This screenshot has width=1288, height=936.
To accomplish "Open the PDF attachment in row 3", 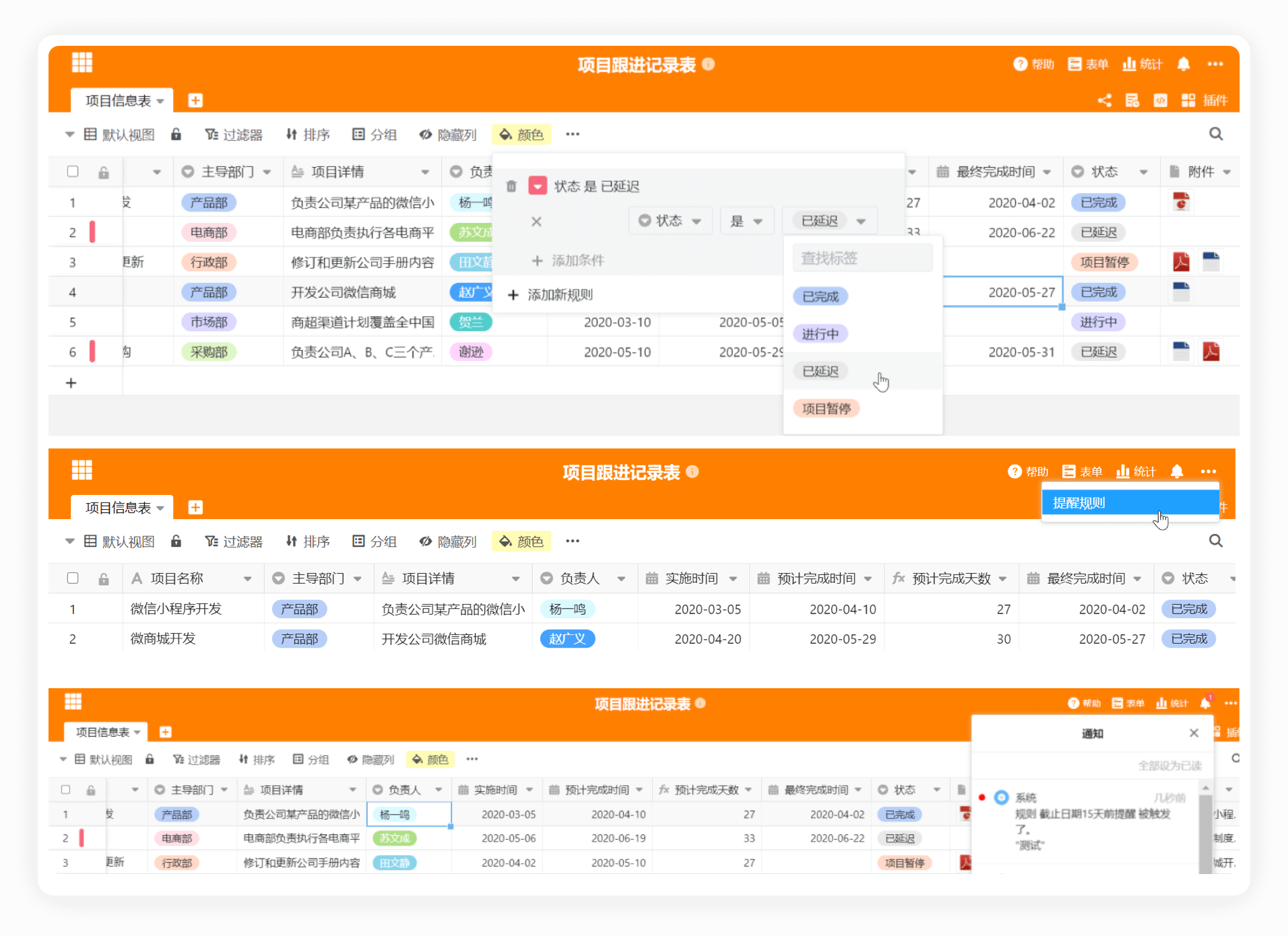I will click(1181, 262).
